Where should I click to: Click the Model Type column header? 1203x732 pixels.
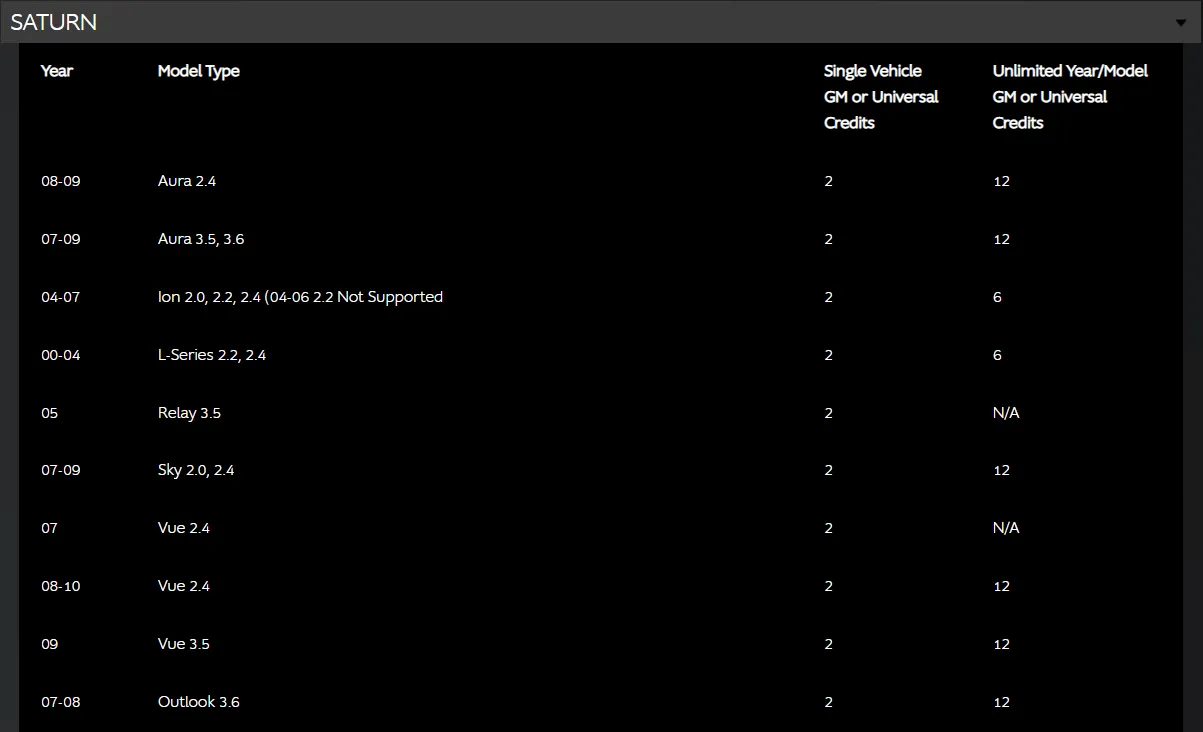[x=199, y=71]
